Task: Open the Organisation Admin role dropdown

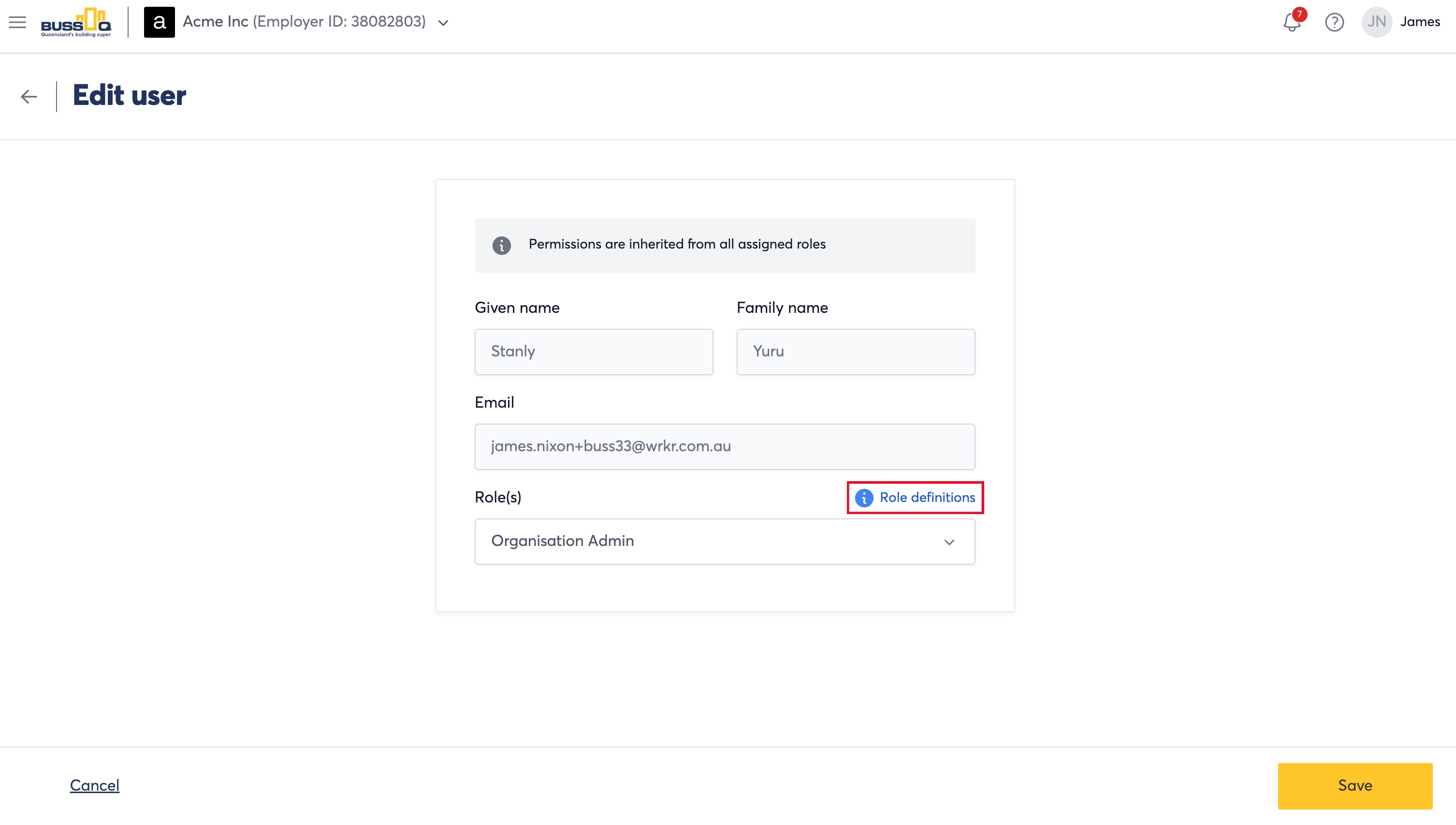Action: click(724, 541)
